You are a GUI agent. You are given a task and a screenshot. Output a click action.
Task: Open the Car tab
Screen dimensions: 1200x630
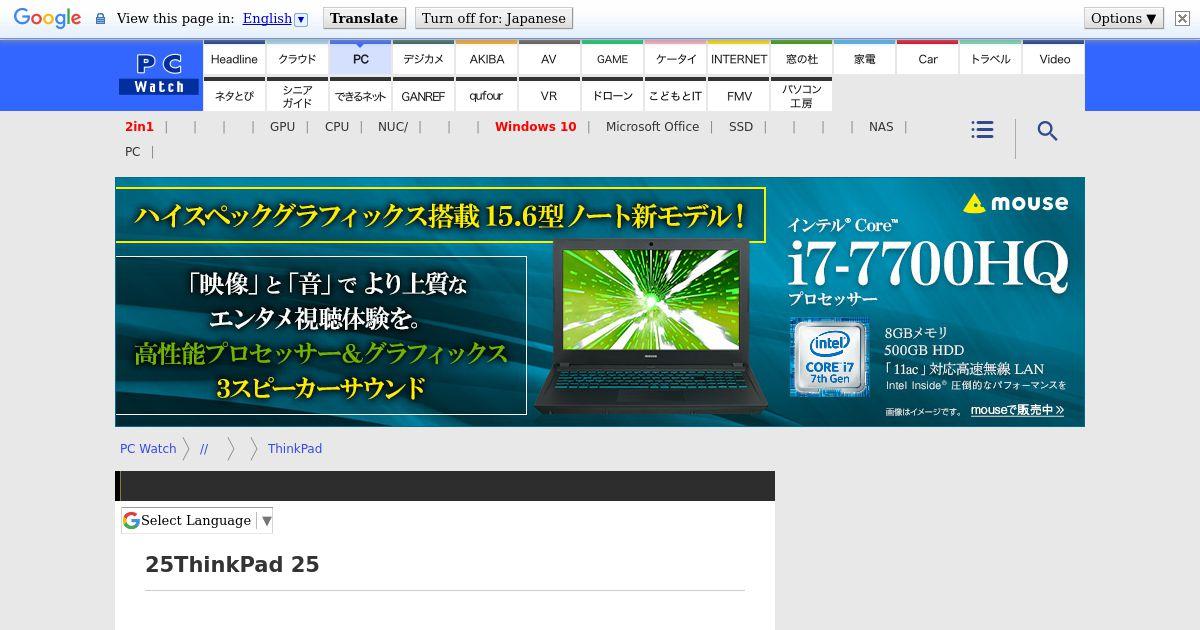927,59
